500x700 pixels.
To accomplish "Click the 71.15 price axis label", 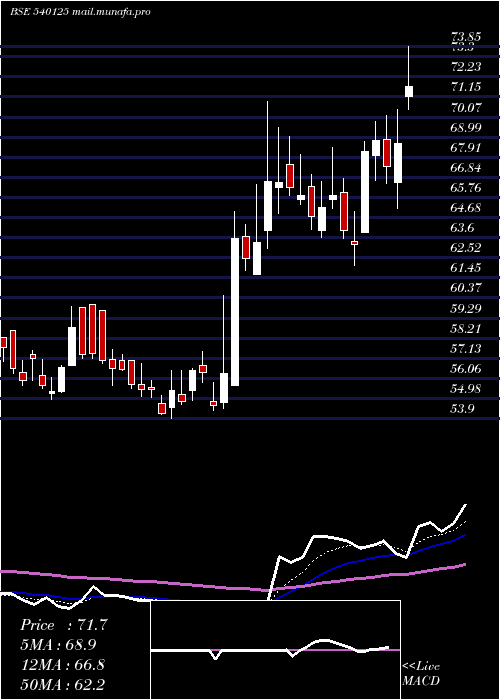I will pyautogui.click(x=467, y=87).
